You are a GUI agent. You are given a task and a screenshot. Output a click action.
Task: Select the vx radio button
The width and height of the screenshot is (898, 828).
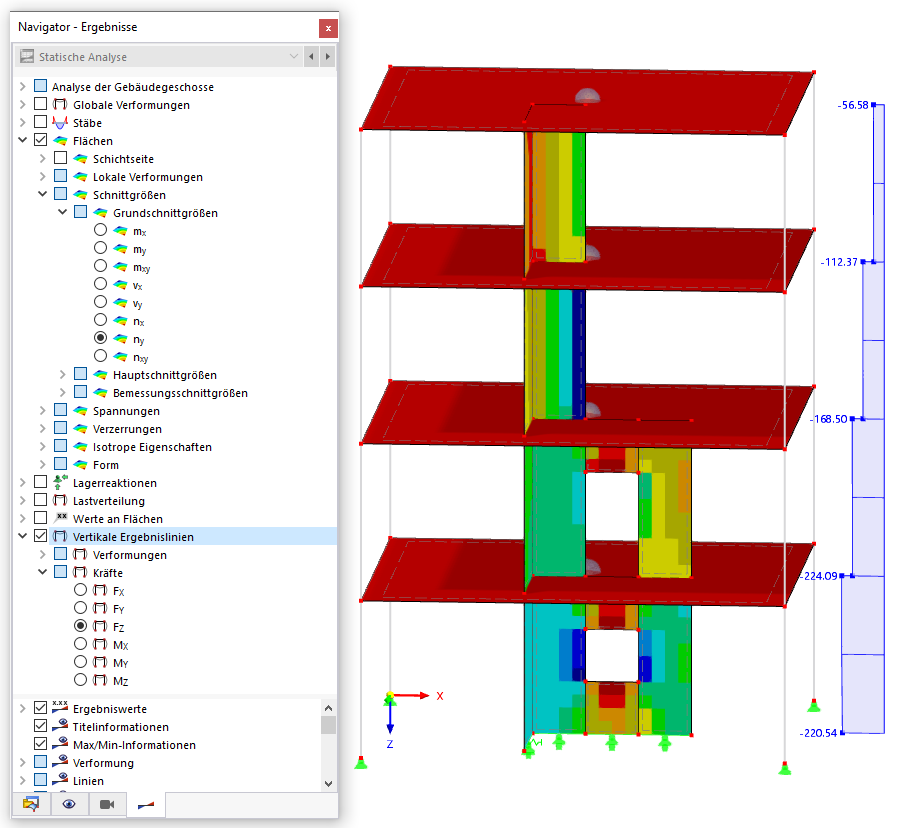pyautogui.click(x=100, y=284)
